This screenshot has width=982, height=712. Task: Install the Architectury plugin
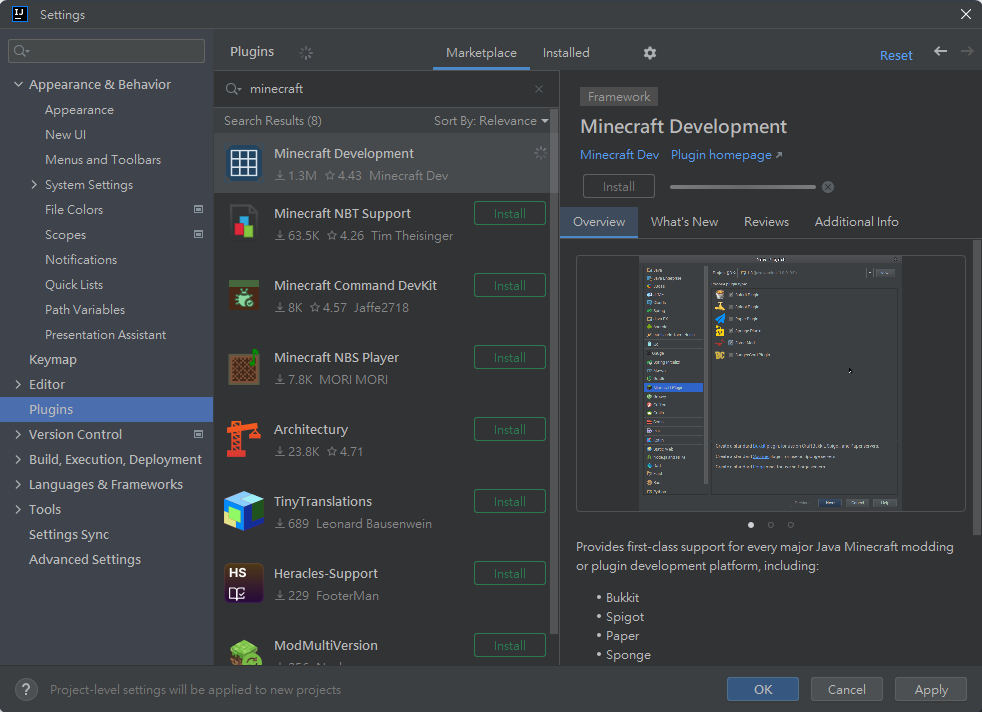tap(510, 430)
